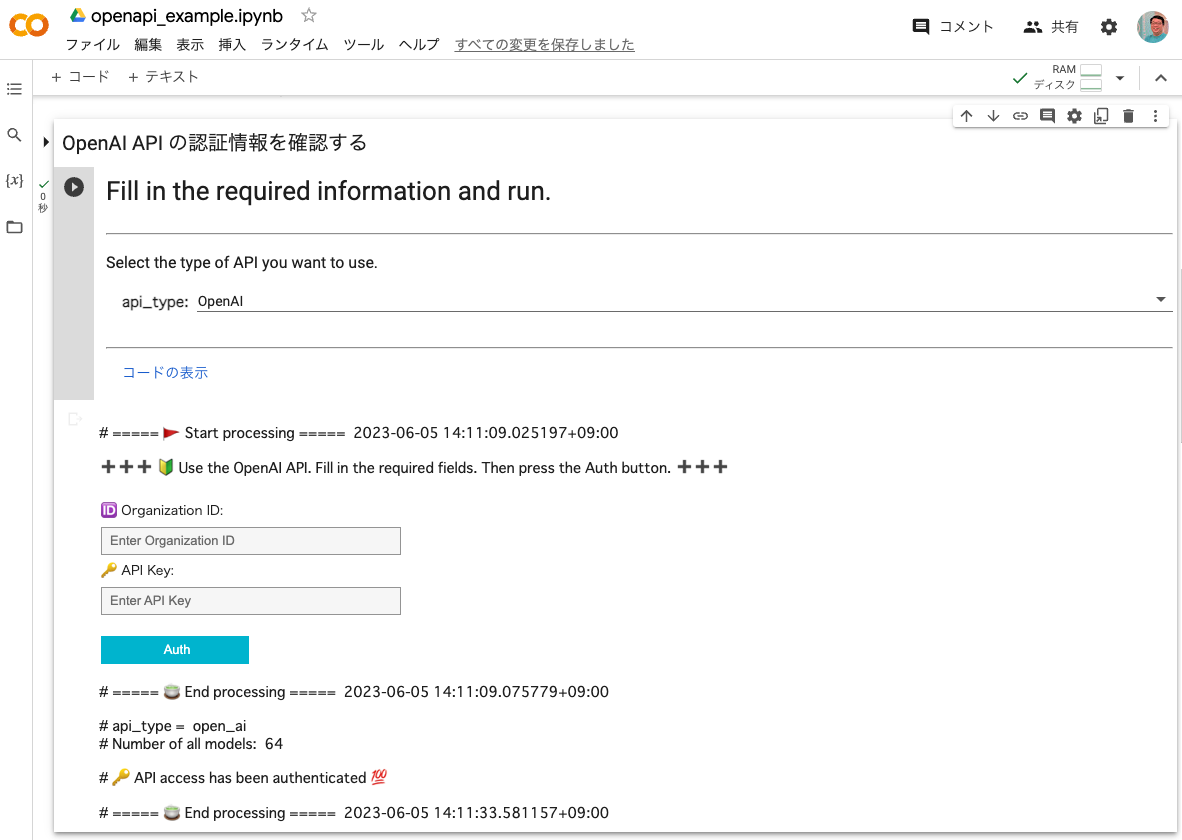This screenshot has height=840, width=1182.
Task: Move the selected cell up
Action: pyautogui.click(x=966, y=115)
